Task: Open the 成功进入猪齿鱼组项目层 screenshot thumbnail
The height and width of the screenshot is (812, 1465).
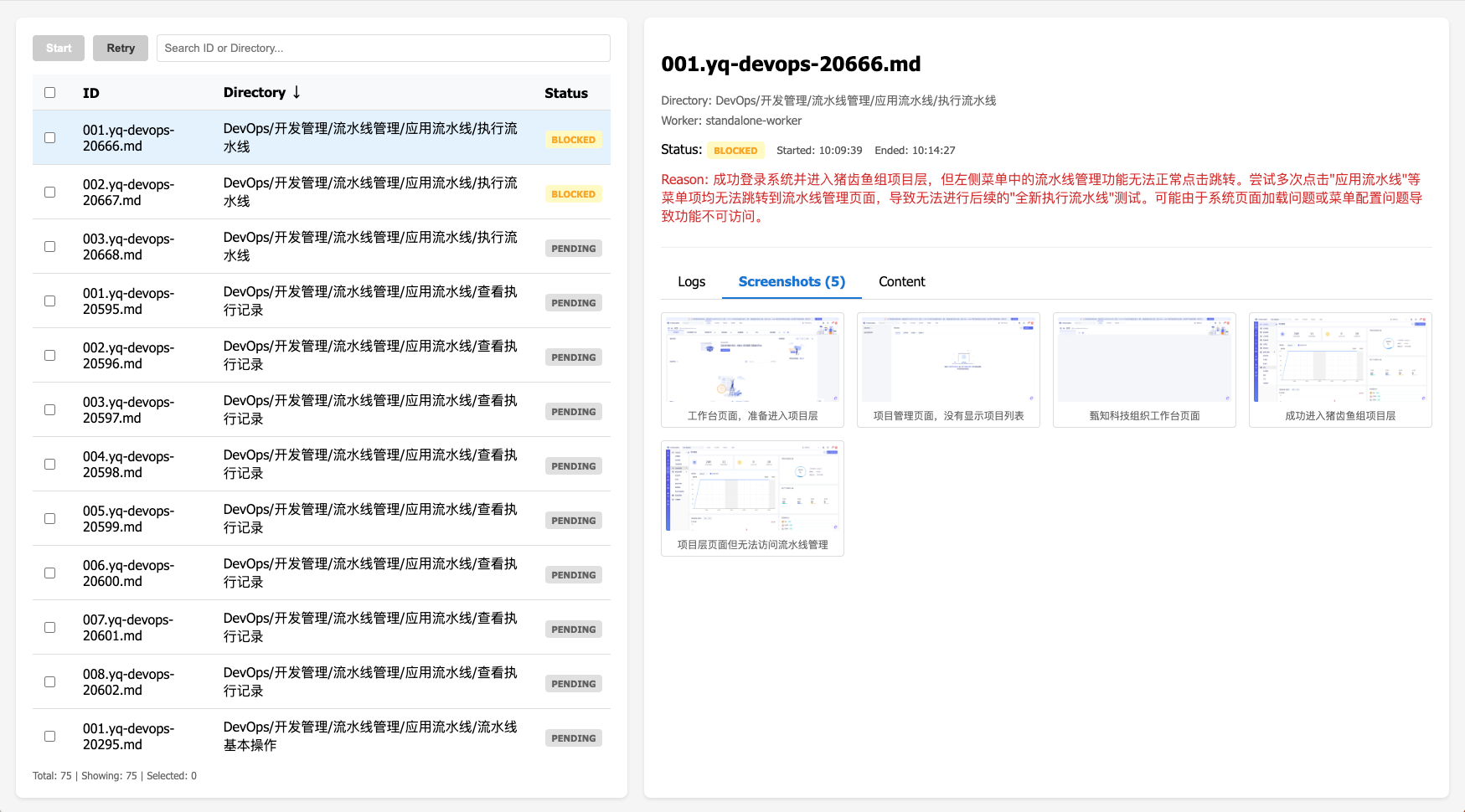Action: click(1340, 360)
